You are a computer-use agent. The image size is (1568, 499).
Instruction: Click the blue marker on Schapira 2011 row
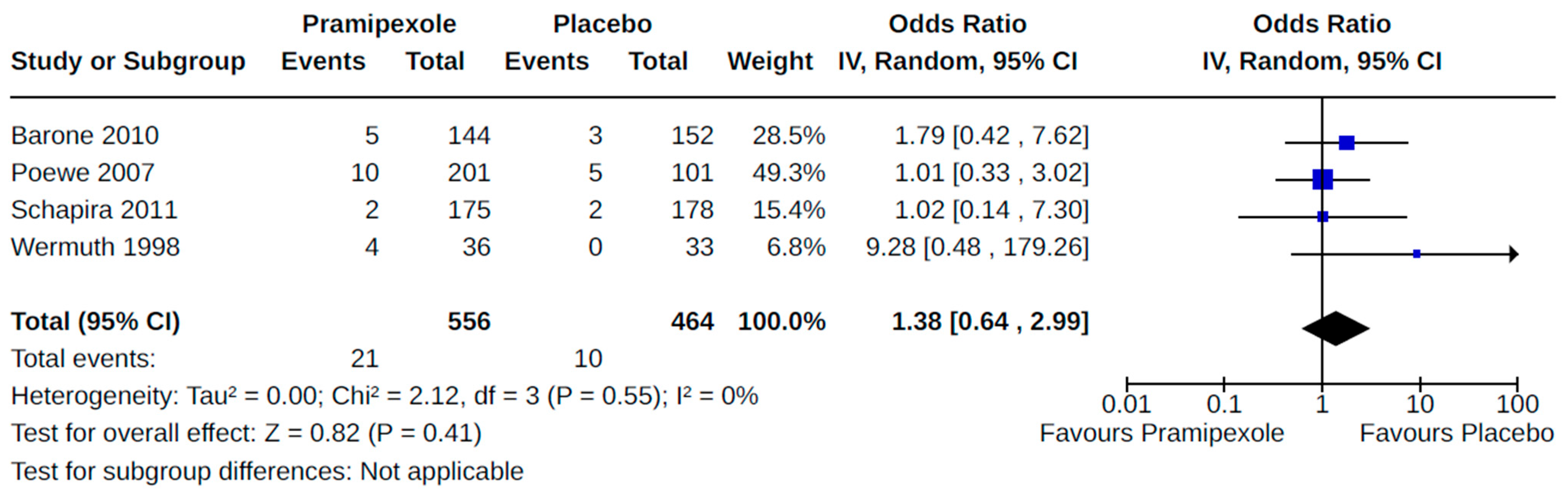pos(1323,217)
